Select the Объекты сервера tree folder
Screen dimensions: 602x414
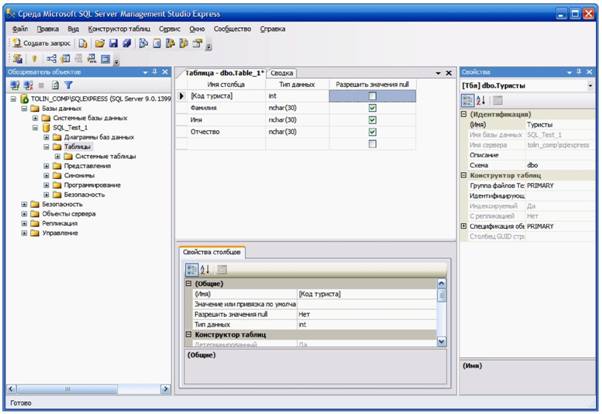[69, 214]
